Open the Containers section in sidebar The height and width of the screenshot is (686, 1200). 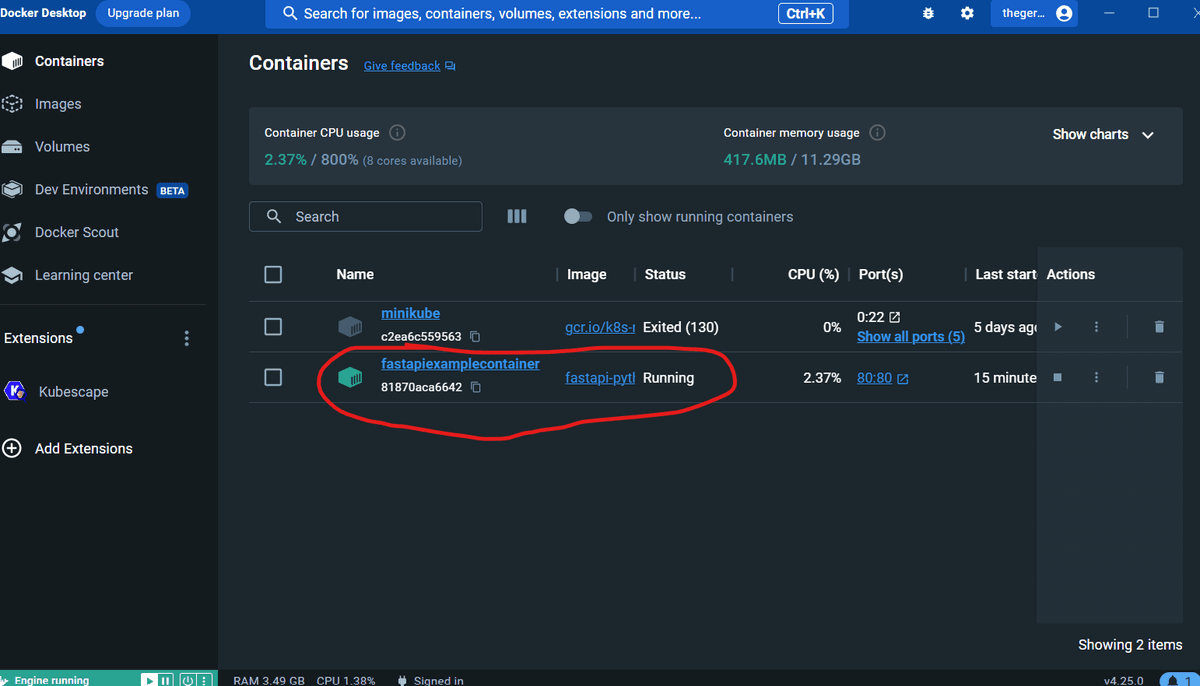(x=69, y=61)
